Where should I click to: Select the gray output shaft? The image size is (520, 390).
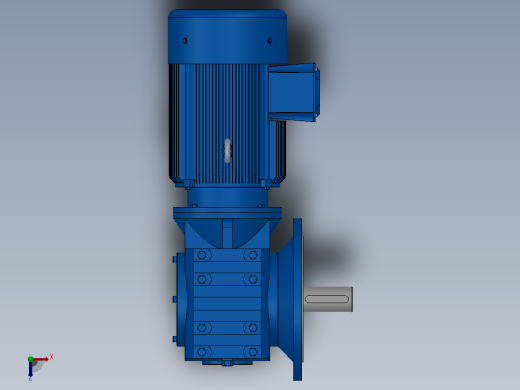pyautogui.click(x=328, y=299)
